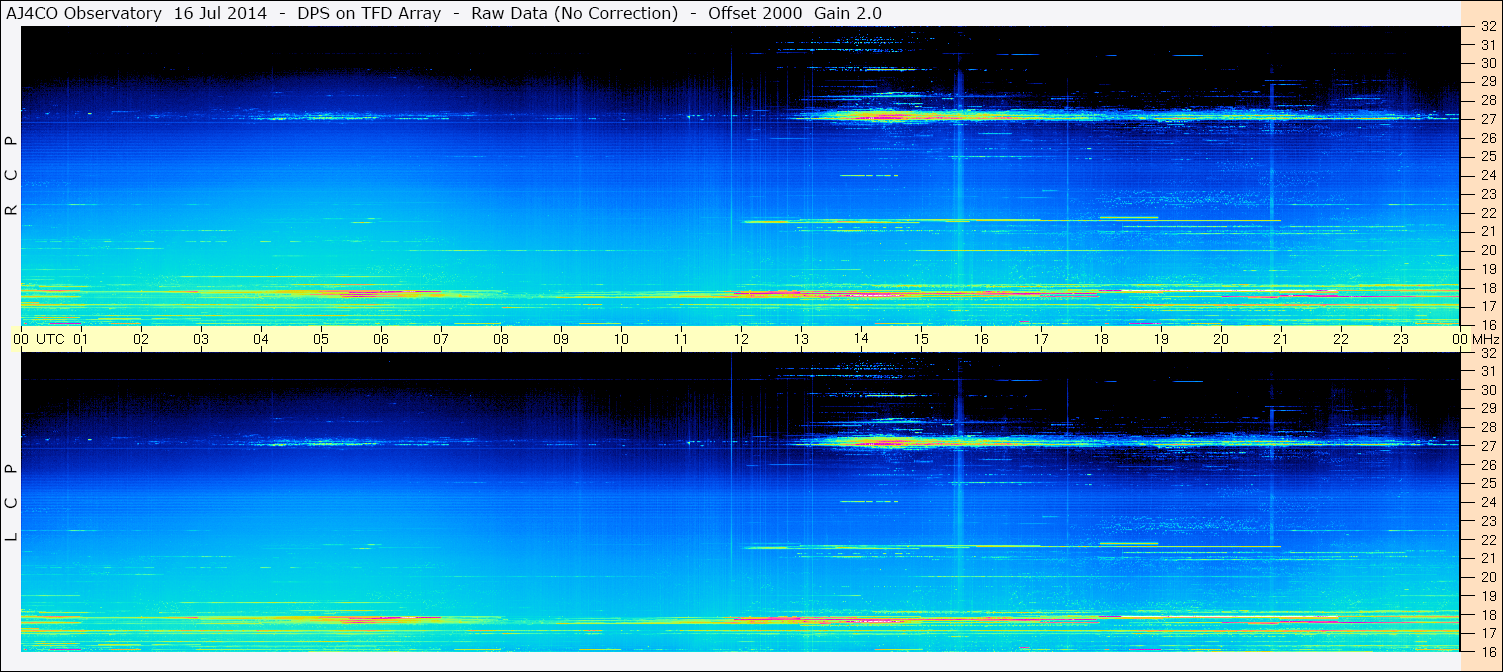Click the 18 hour time axis label
This screenshot has width=1503, height=672.
1101,339
